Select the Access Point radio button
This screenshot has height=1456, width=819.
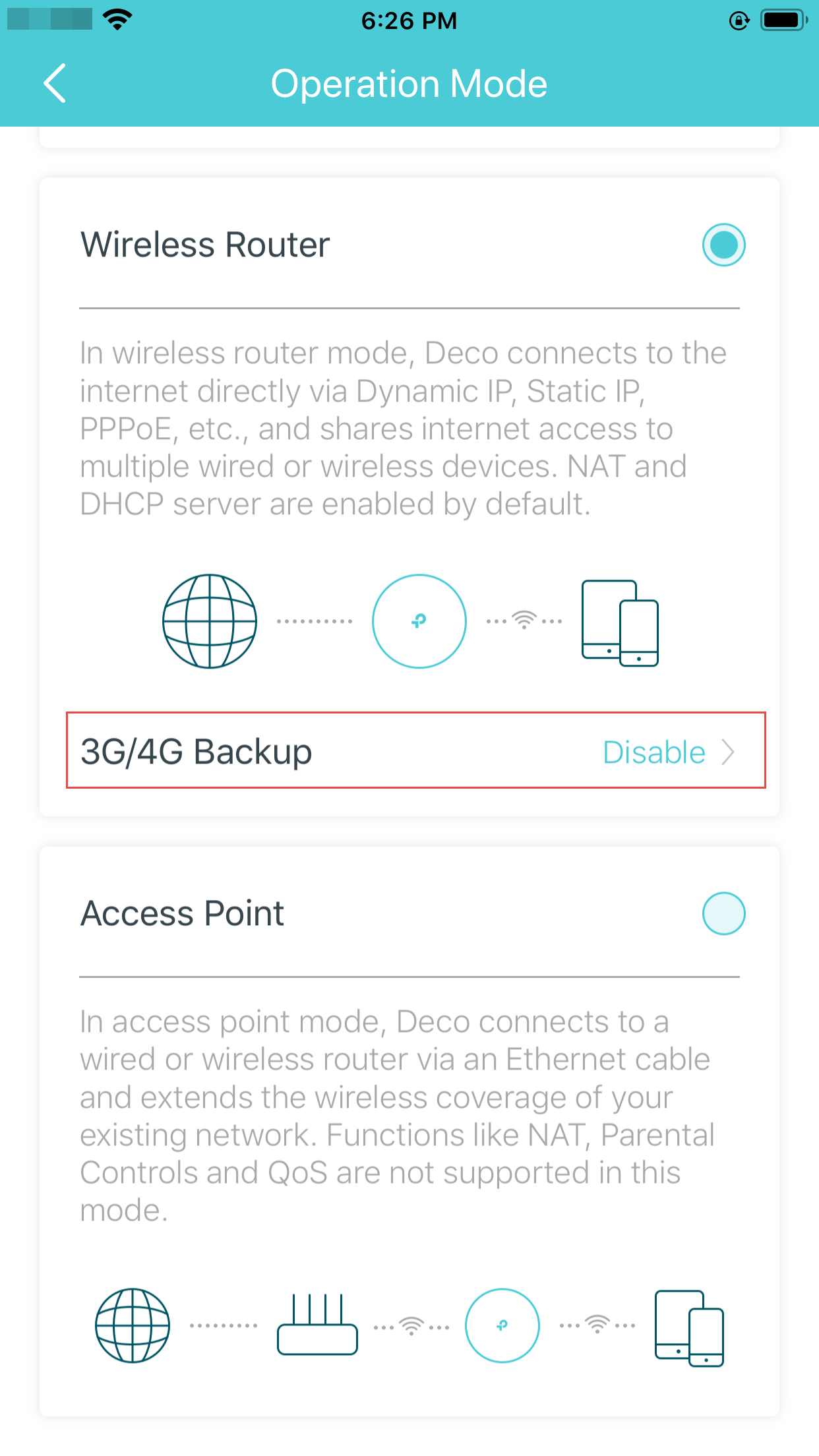click(x=723, y=914)
